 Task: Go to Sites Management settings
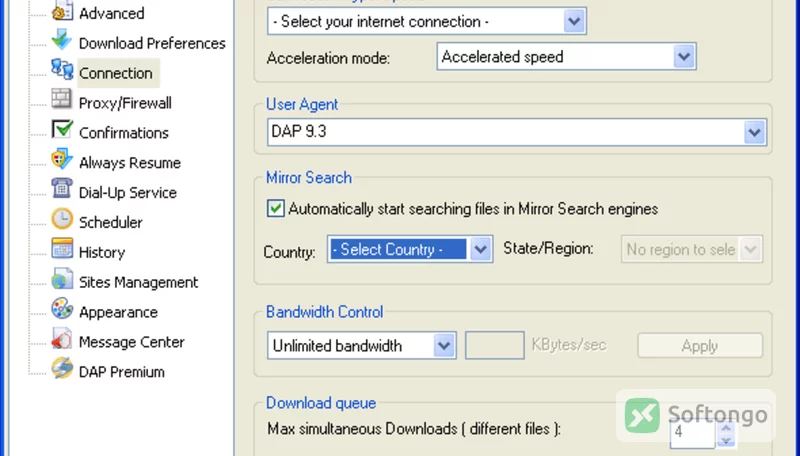click(x=138, y=282)
